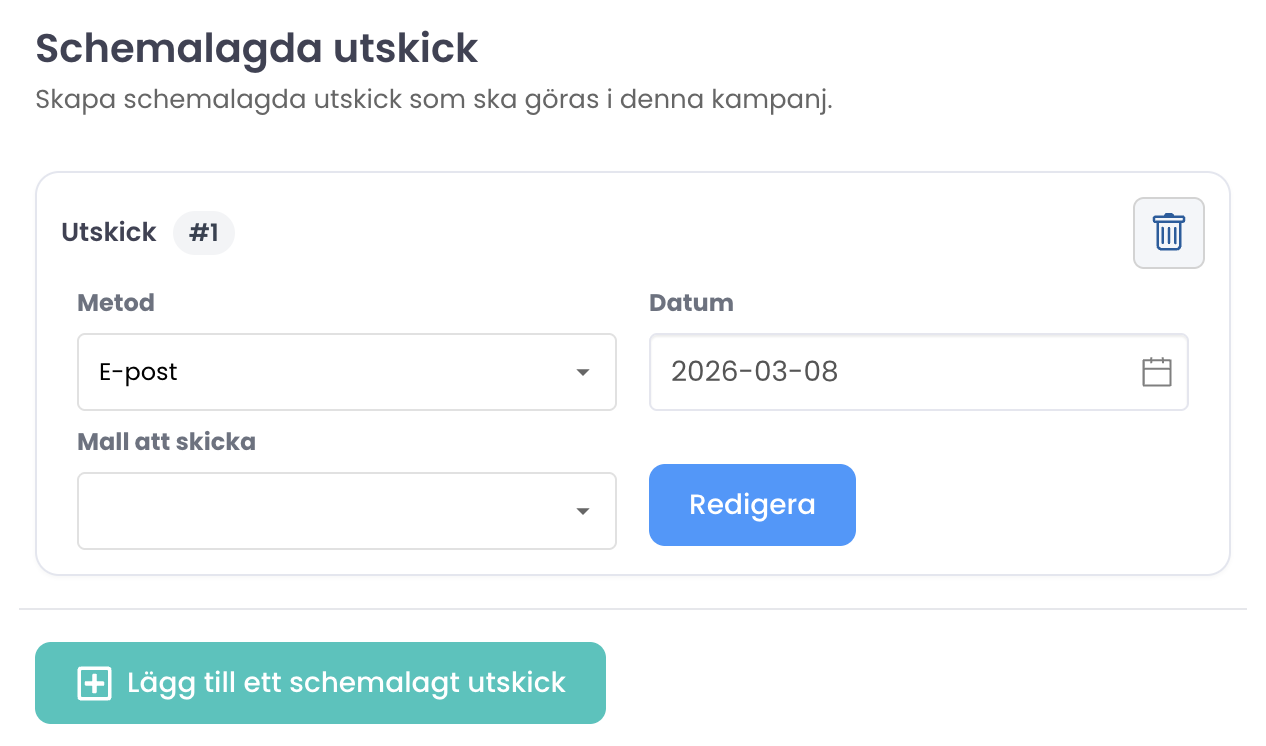Click the #1 badge next to Utskick
1266x746 pixels.
pos(204,232)
